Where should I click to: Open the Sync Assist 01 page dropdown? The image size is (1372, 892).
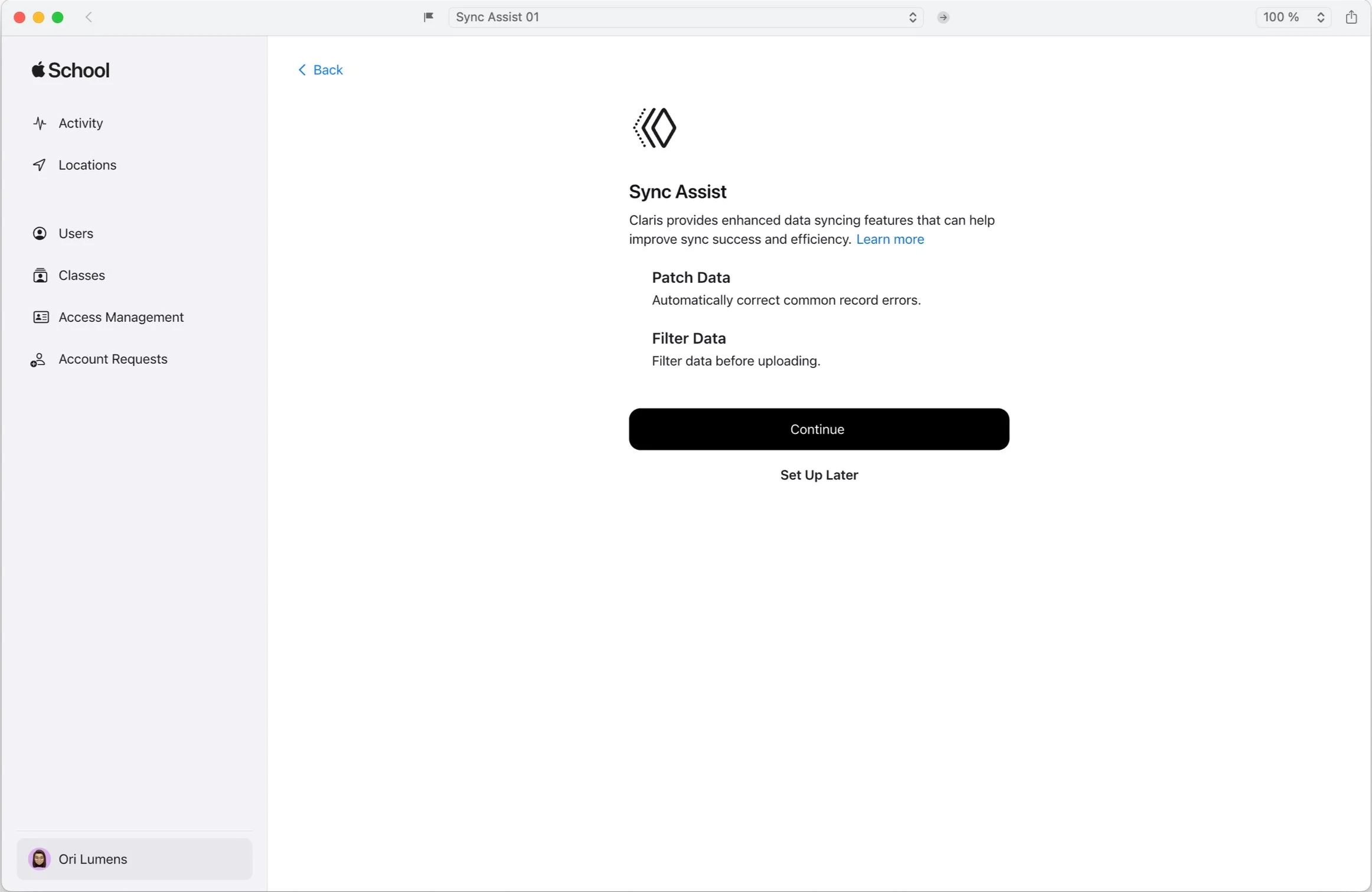coord(685,17)
